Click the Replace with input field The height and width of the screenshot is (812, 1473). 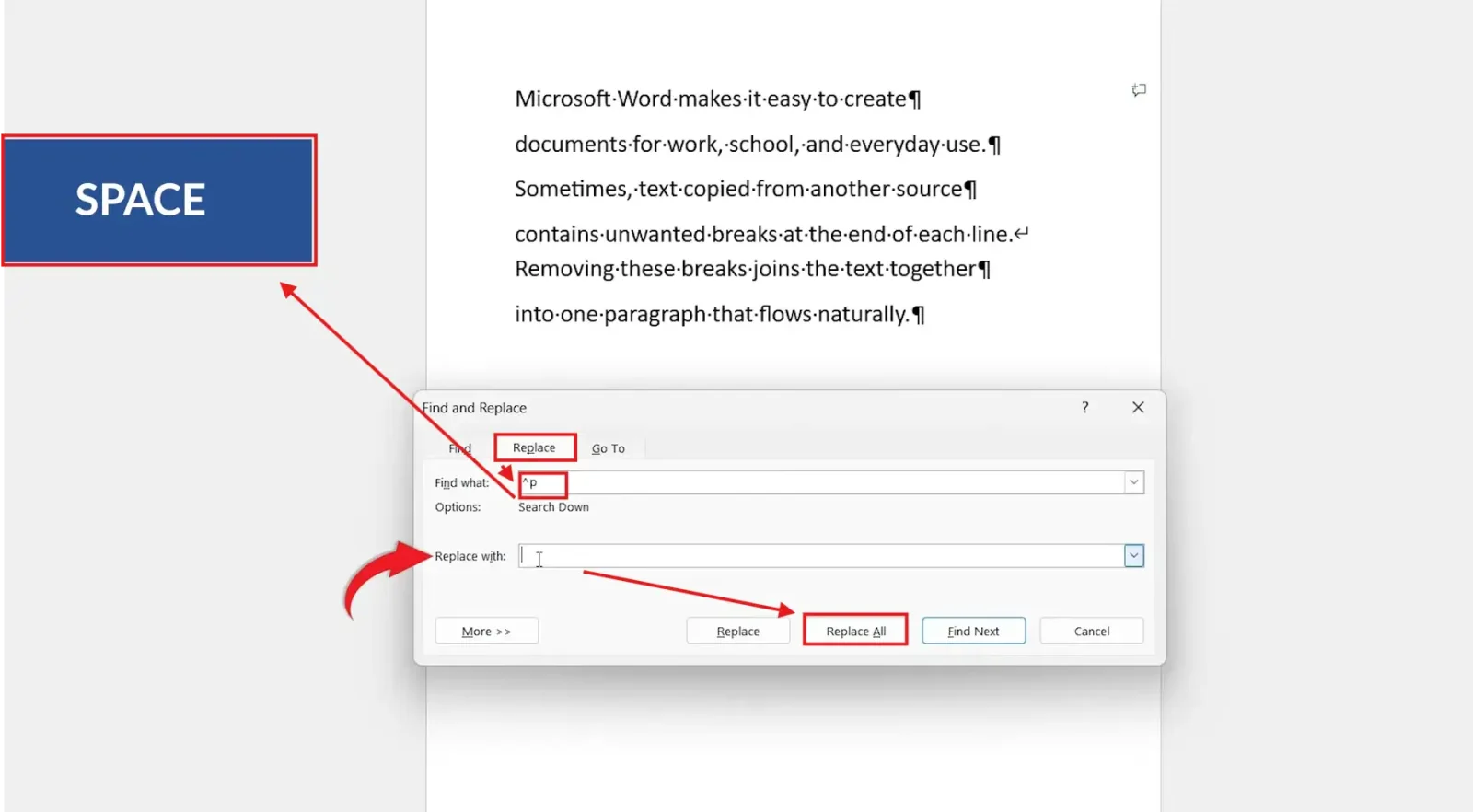(x=820, y=556)
